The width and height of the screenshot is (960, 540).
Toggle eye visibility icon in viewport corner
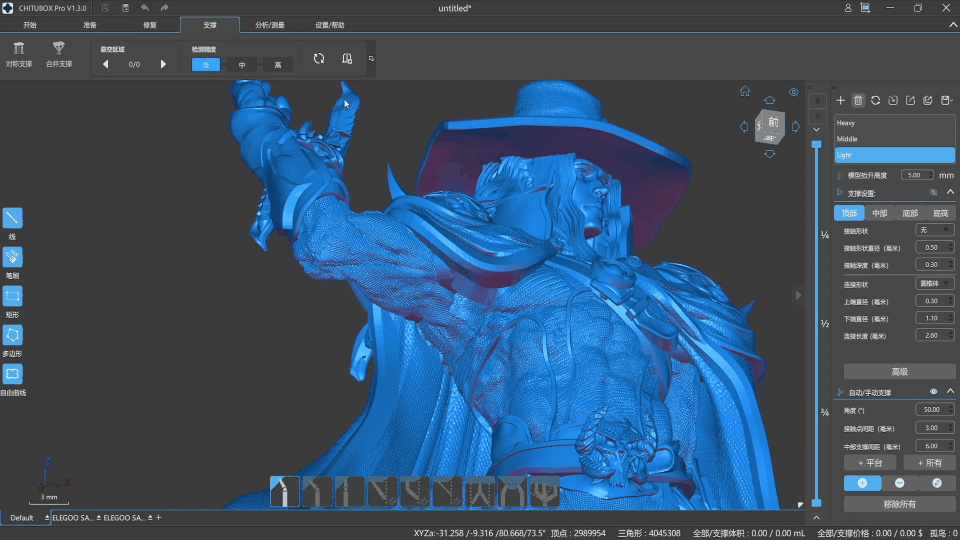click(793, 92)
